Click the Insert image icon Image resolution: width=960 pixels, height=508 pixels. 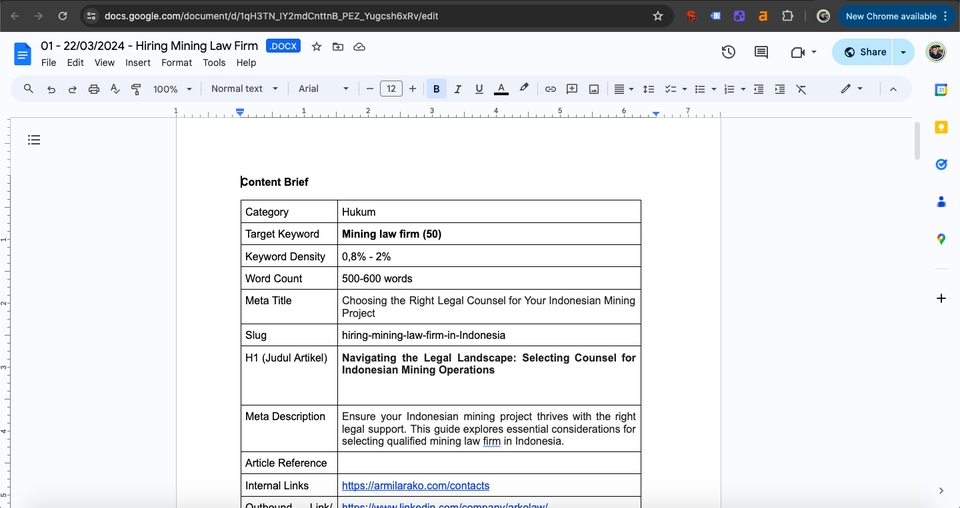594,89
